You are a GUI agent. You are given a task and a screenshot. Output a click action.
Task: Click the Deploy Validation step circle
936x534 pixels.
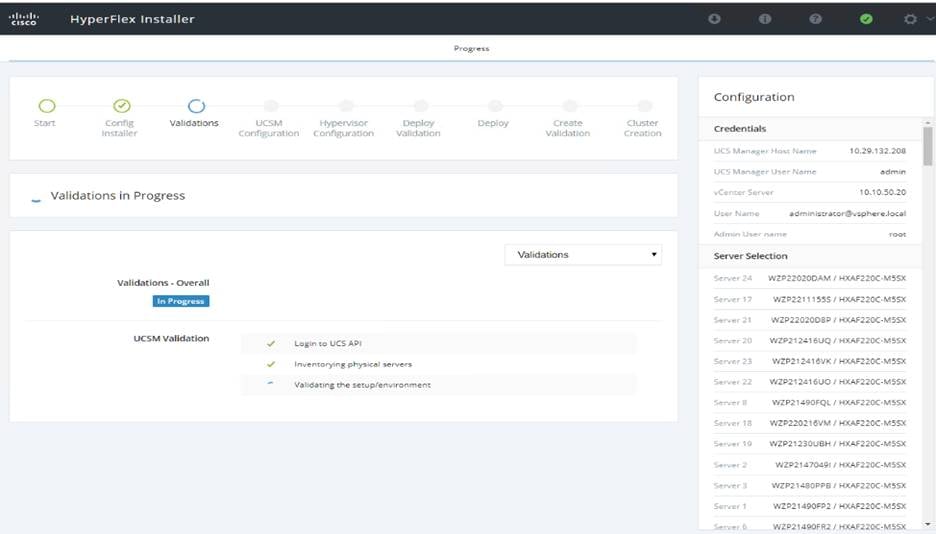point(421,106)
